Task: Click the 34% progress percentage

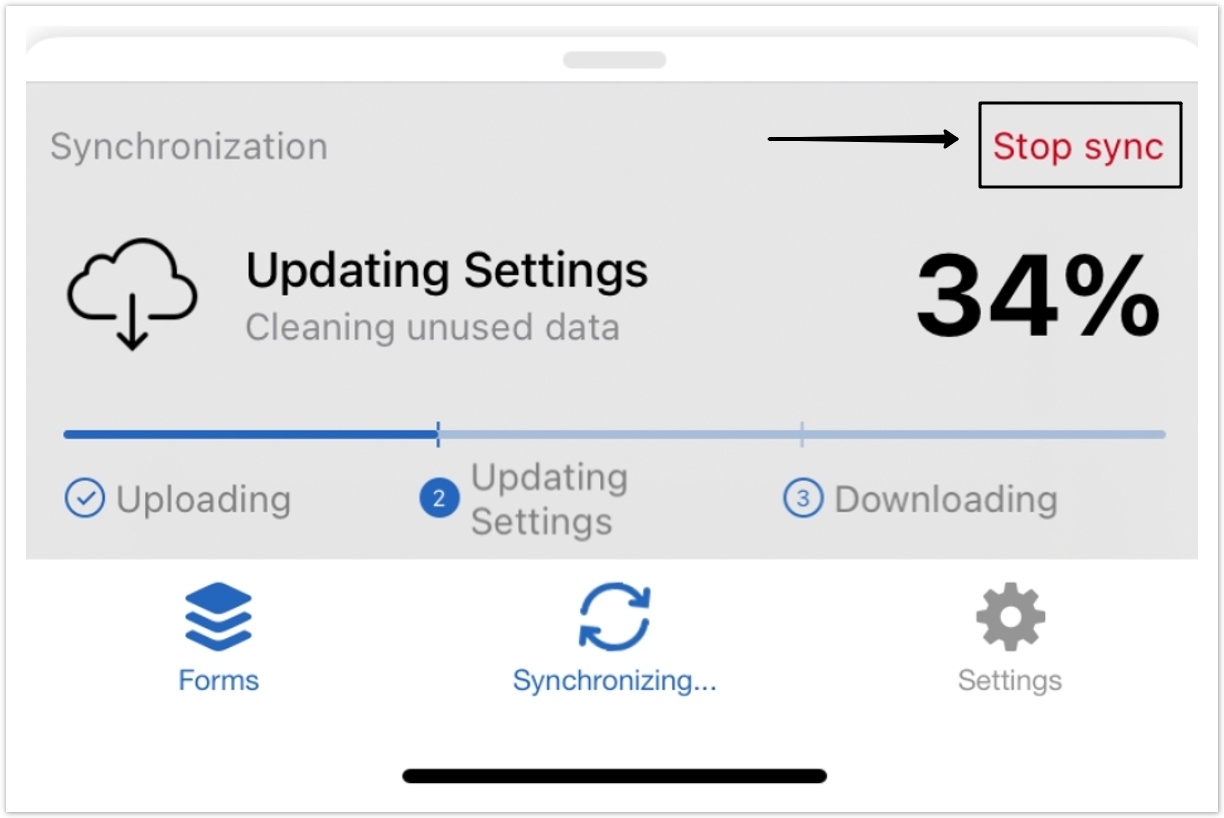Action: pos(1037,297)
